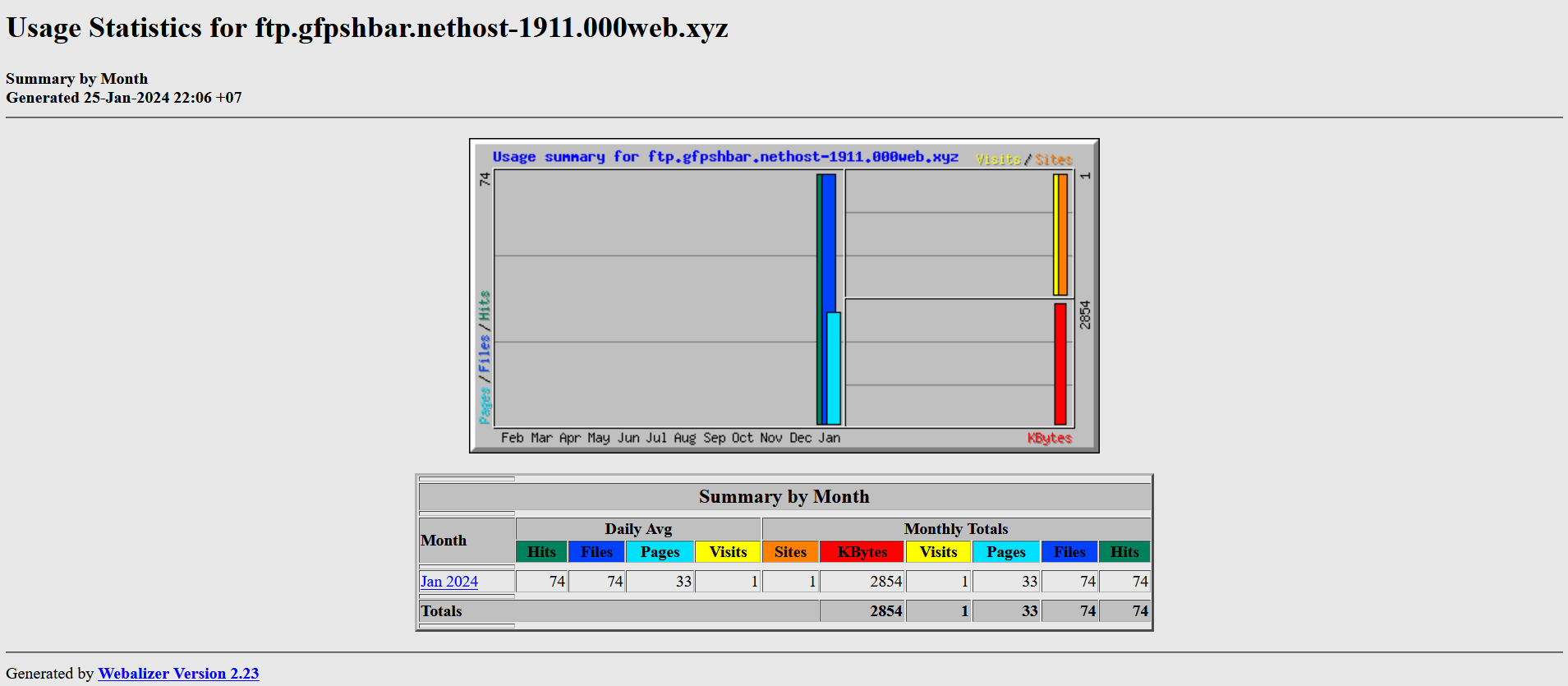1568x686 pixels.
Task: Click Totals row Pages value 33
Action: click(1006, 611)
